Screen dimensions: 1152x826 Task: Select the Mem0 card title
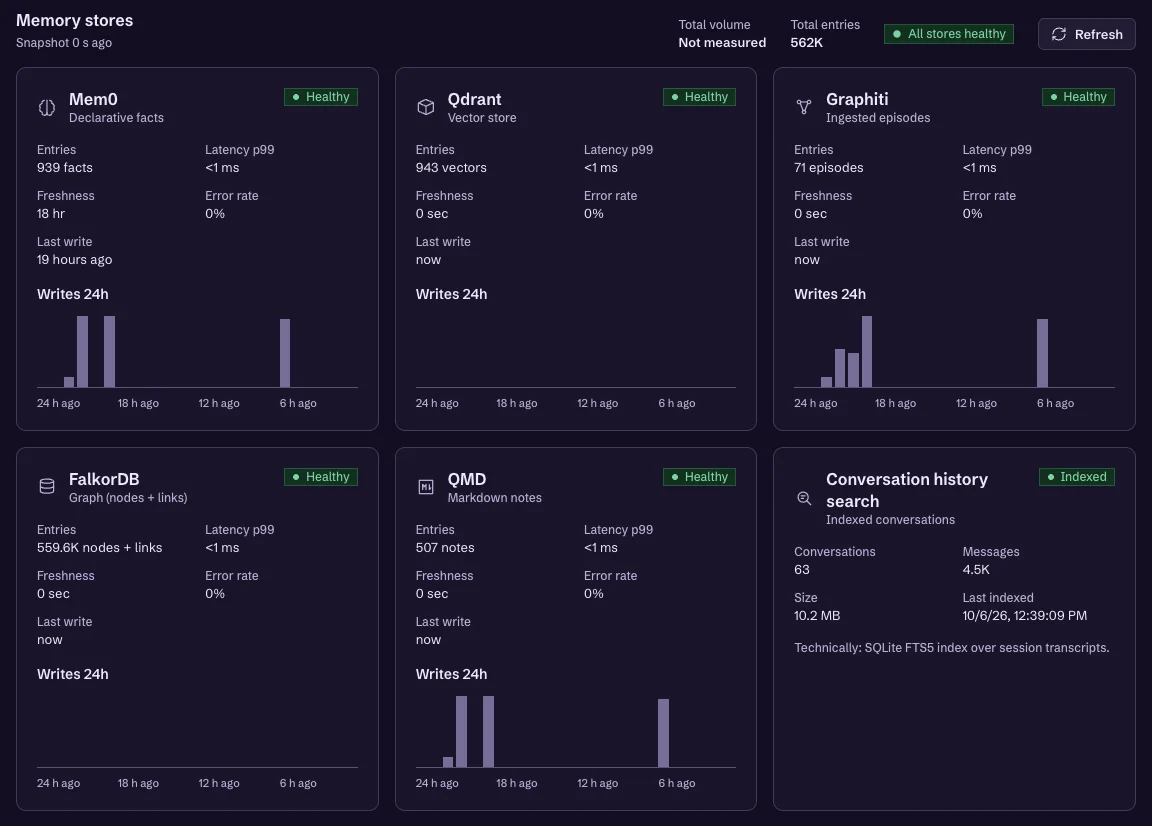tap(93, 99)
